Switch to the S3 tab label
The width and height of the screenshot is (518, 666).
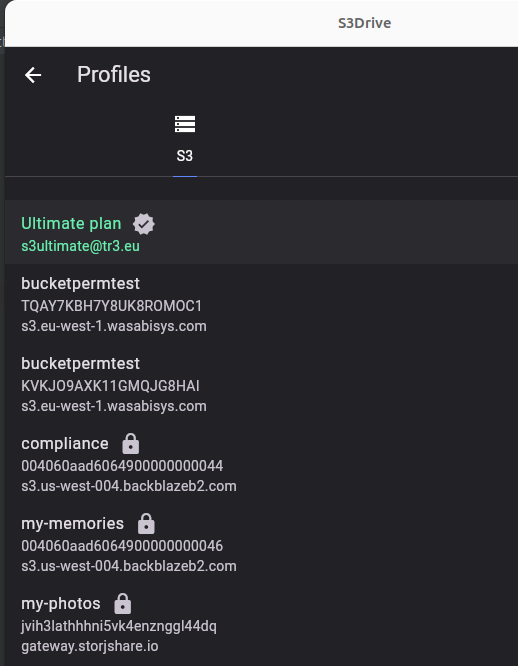point(185,156)
